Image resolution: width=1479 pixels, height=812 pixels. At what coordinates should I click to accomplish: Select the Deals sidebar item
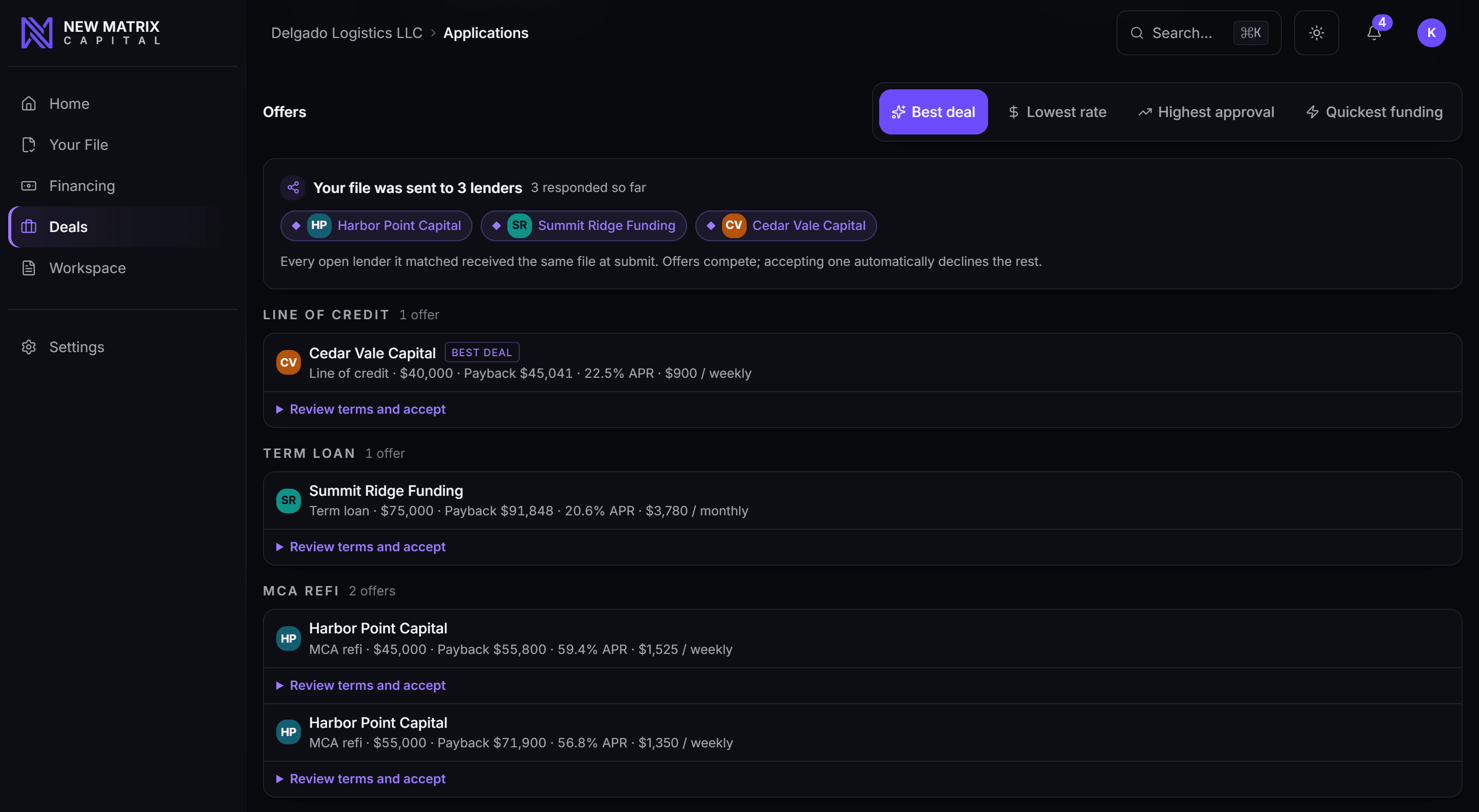coord(123,227)
